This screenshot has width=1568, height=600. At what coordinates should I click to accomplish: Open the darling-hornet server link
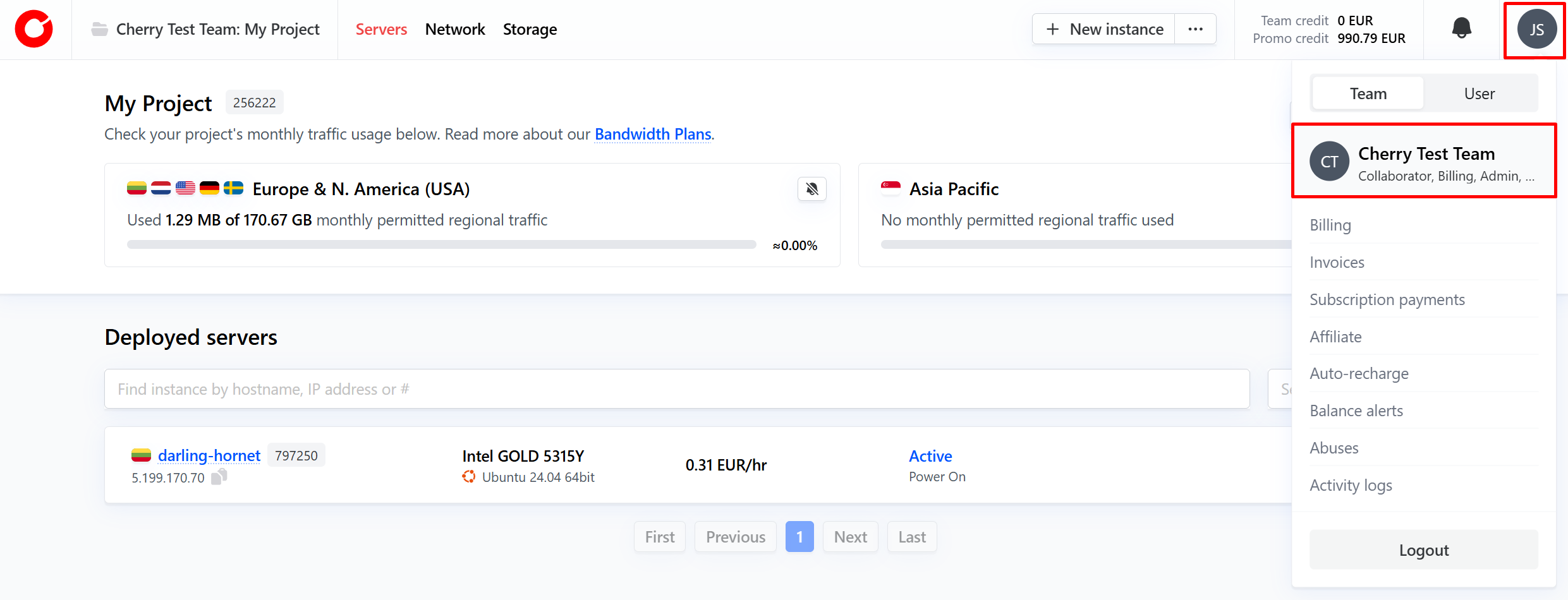pos(209,455)
